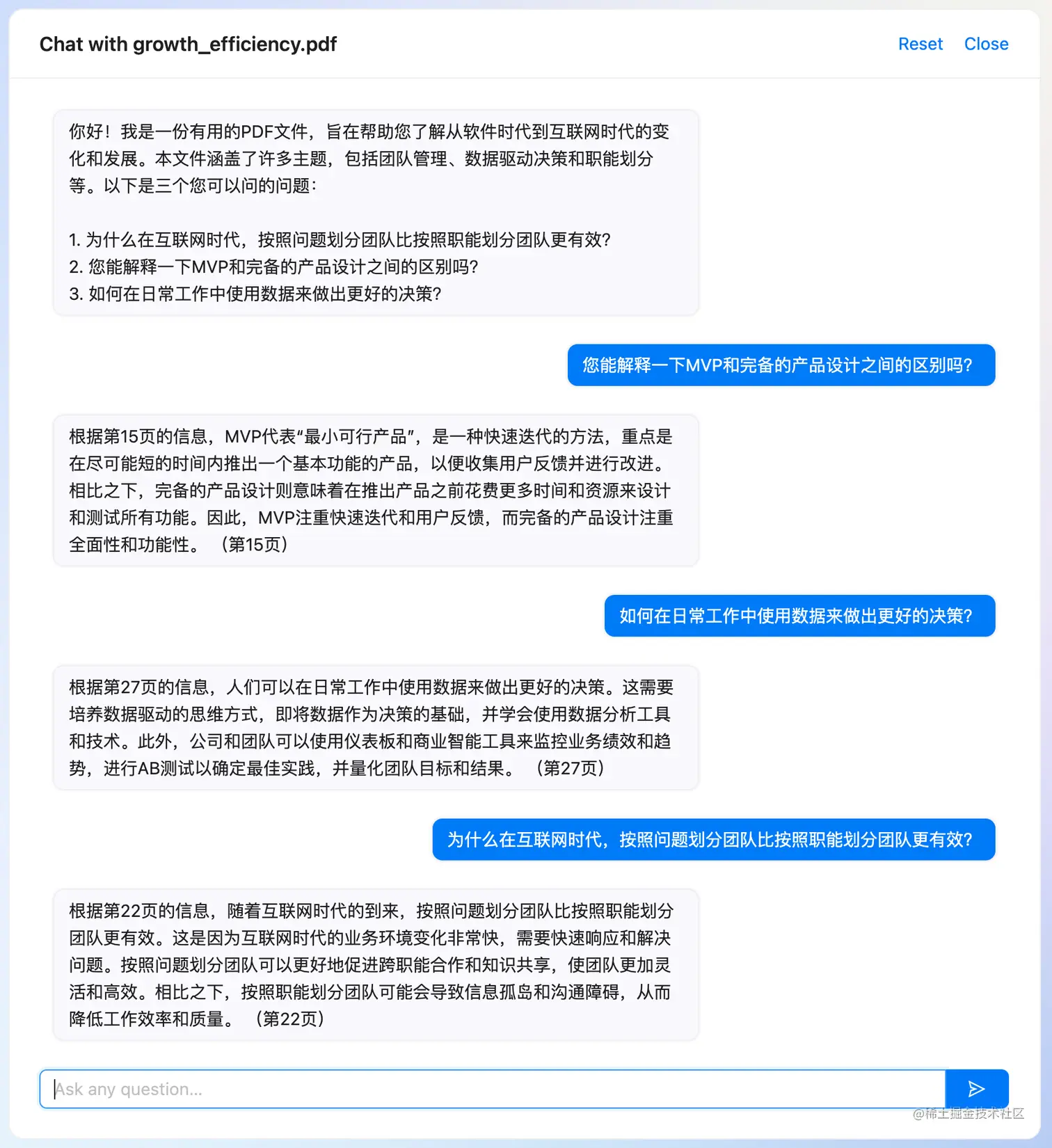This screenshot has width=1052, height=1148.
Task: Focus the 'Ask any question...' input field
Action: pyautogui.click(x=493, y=1089)
